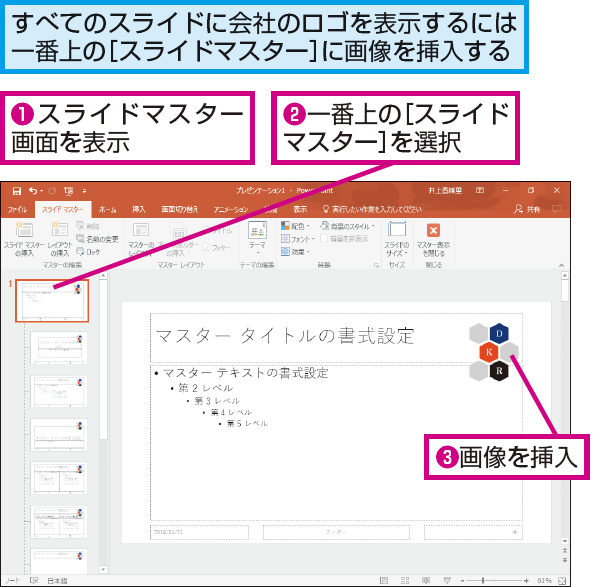Click マスターのレイアウト button
The width and height of the screenshot is (600, 587).
141,240
